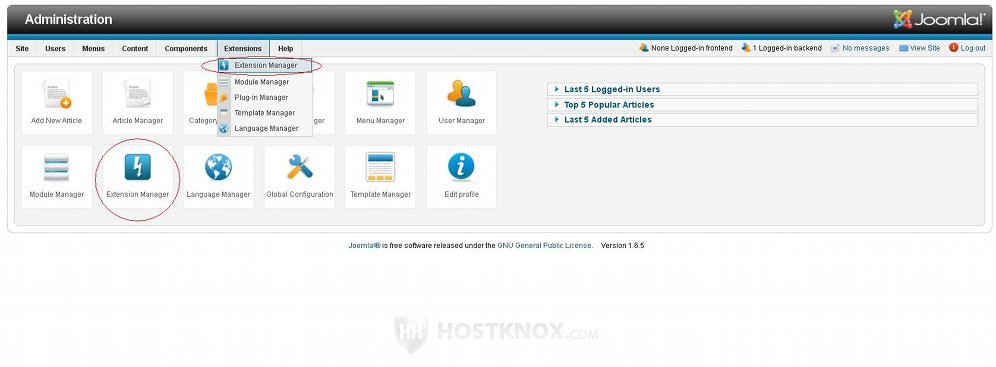Open the Site menu
Screen dimensions: 996x367
[22, 48]
